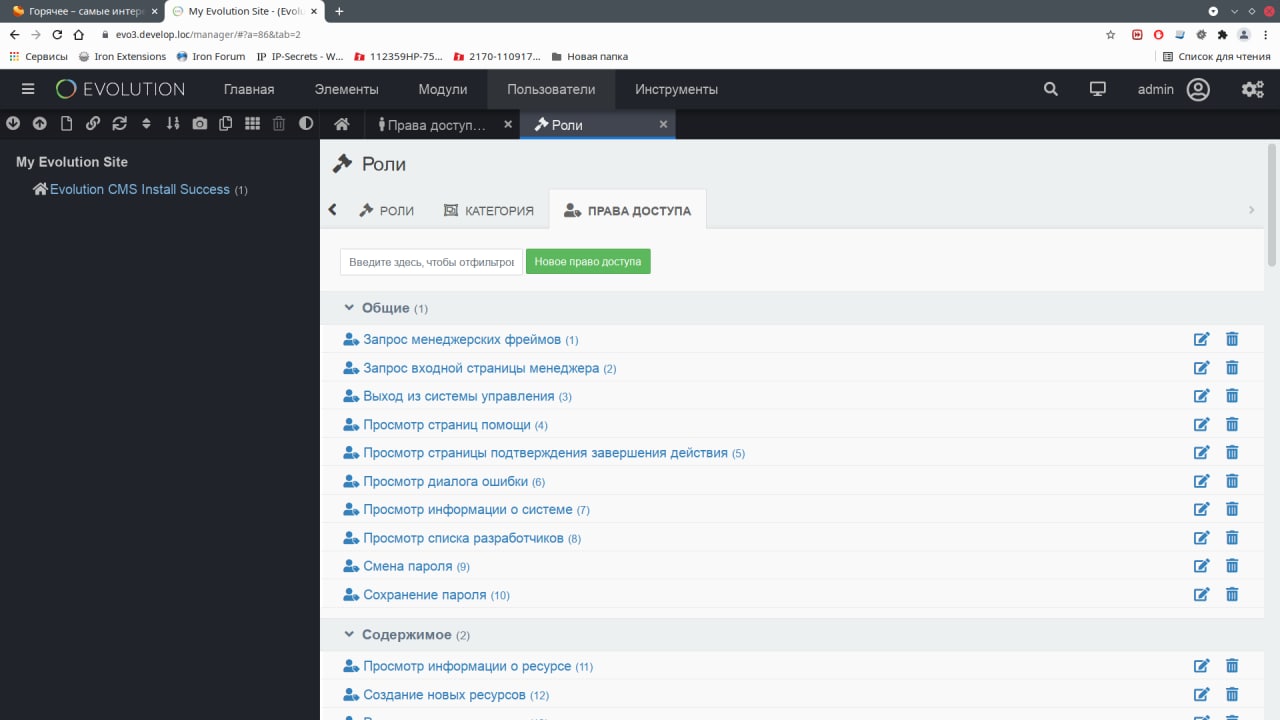1280x720 pixels.
Task: Click the sort menu index icon
Action: pos(173,124)
